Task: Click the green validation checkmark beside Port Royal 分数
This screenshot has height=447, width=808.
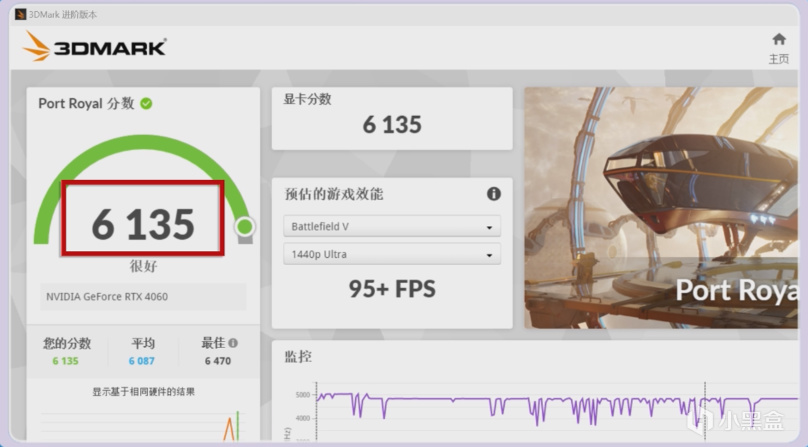Action: pos(146,104)
